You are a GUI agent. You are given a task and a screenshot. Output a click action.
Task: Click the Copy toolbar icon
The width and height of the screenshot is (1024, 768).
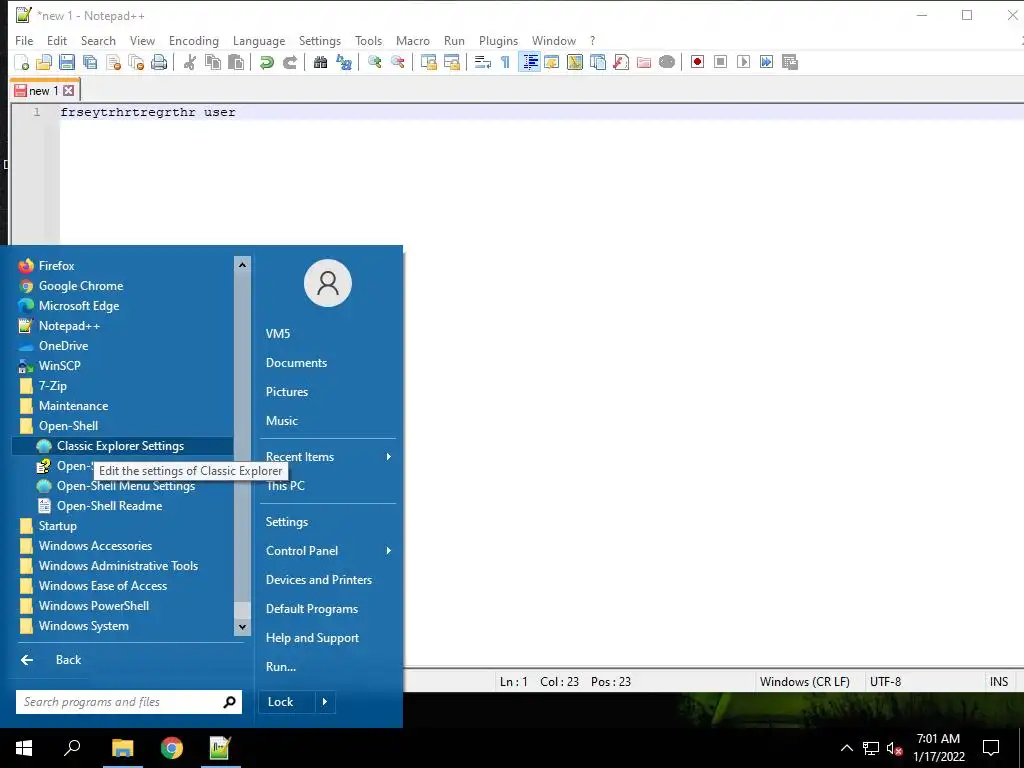213,62
